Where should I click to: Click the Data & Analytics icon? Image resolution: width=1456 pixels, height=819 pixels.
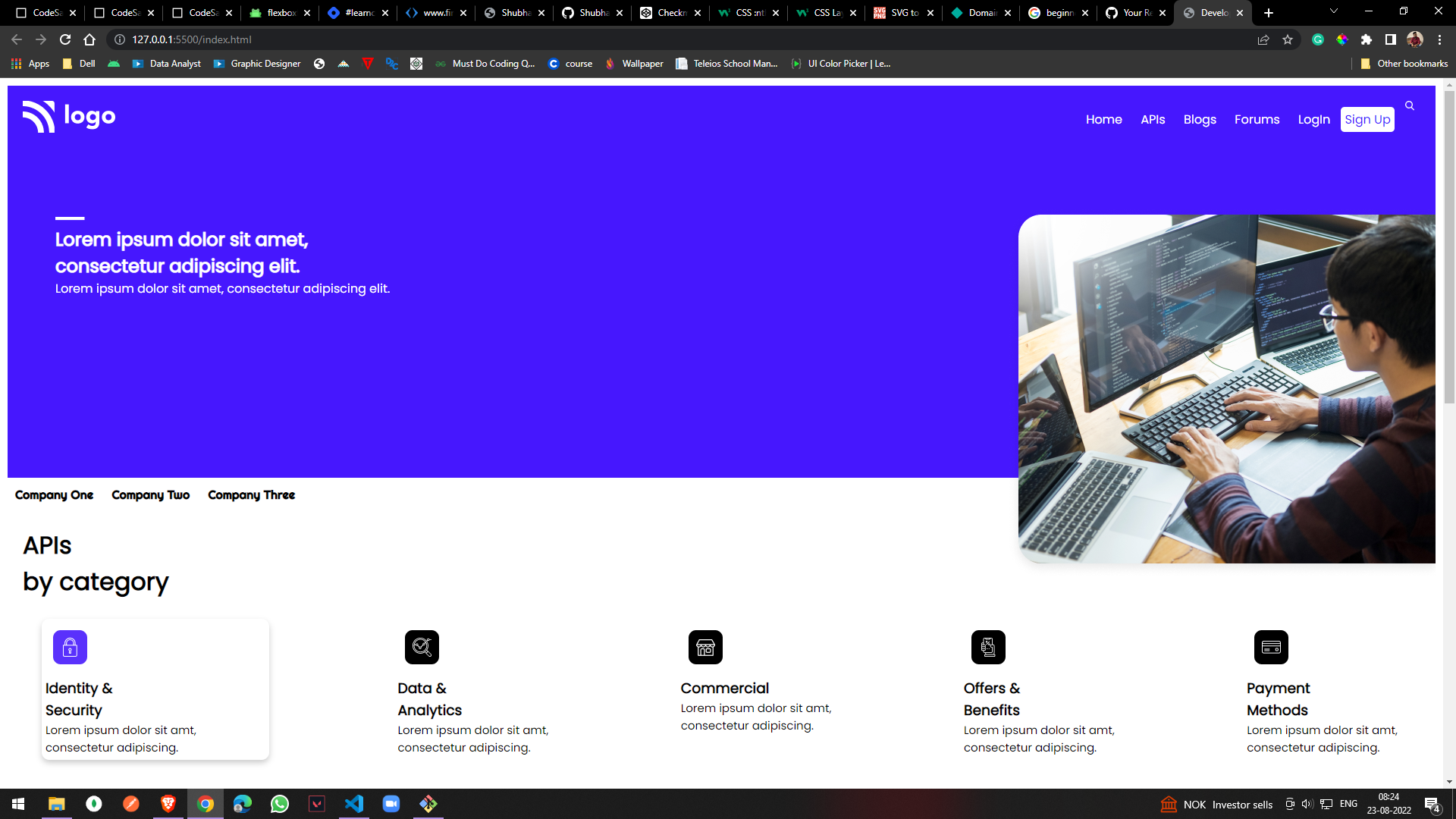pos(422,647)
